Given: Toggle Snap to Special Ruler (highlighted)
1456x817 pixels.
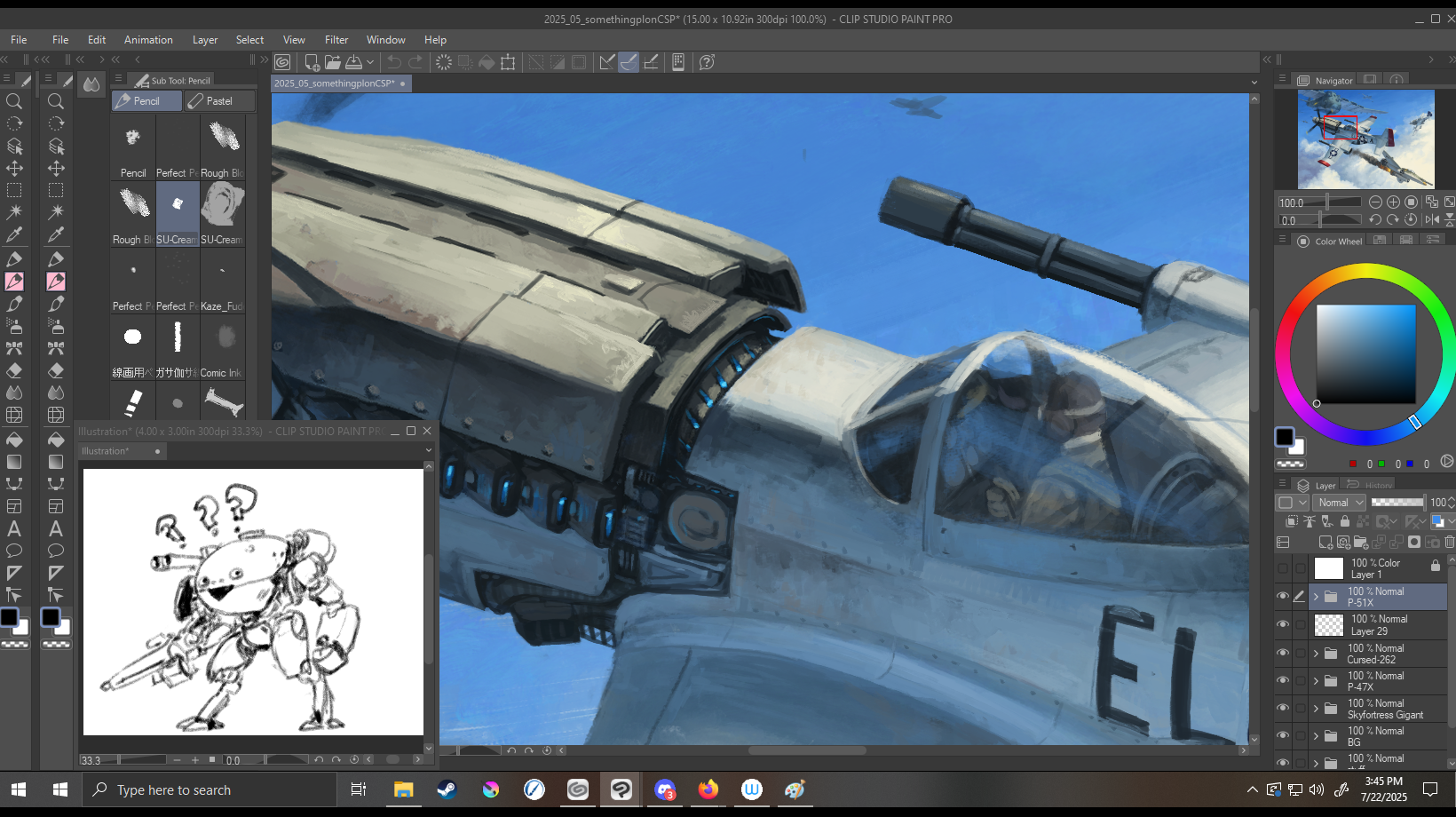Looking at the screenshot, I should tap(629, 62).
